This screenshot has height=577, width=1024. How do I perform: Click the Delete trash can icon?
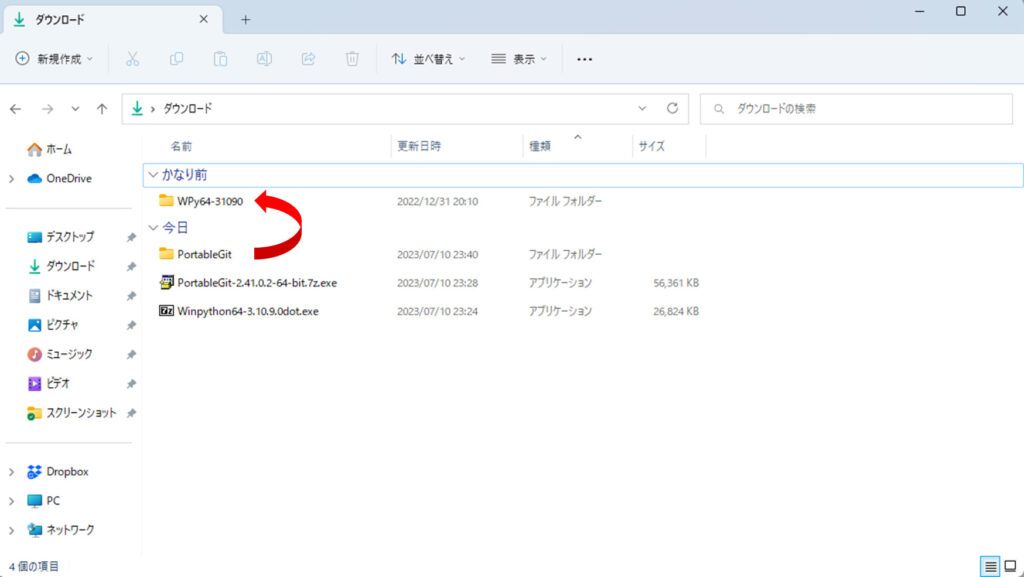(x=352, y=59)
